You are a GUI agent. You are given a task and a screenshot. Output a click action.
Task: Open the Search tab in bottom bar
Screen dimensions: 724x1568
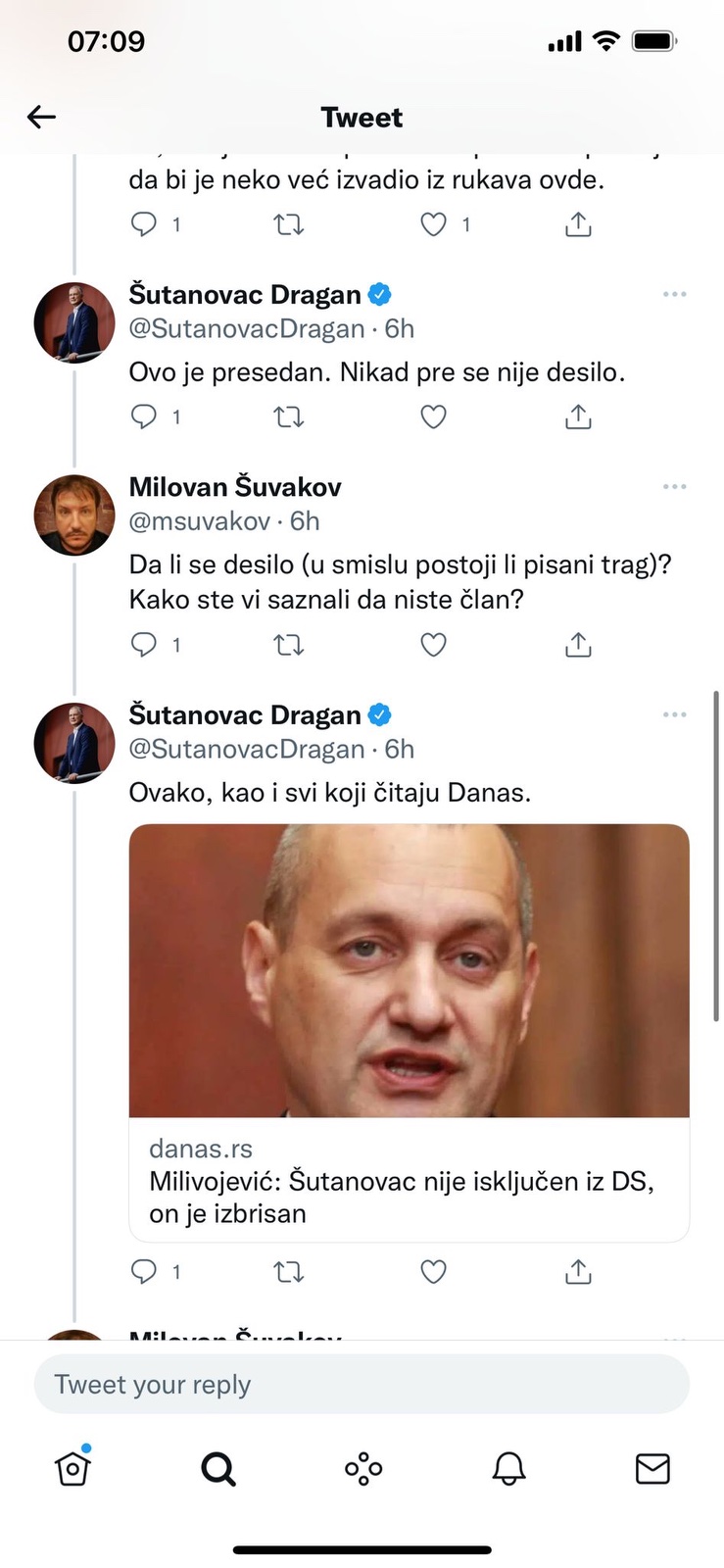tap(217, 1469)
